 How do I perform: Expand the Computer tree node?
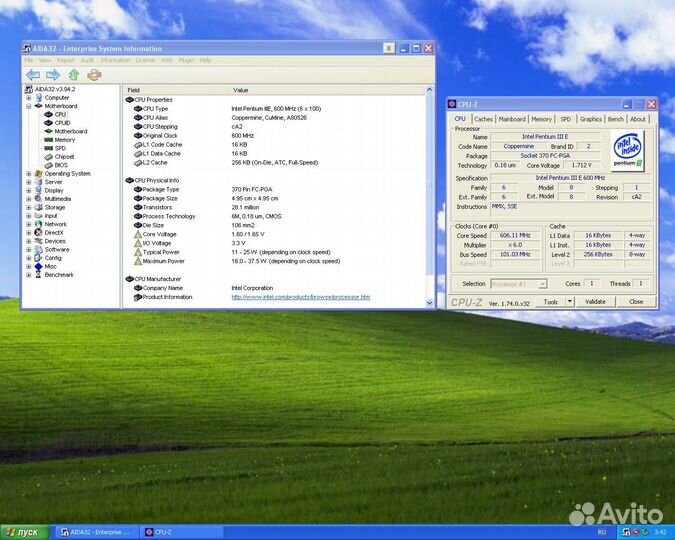click(28, 98)
